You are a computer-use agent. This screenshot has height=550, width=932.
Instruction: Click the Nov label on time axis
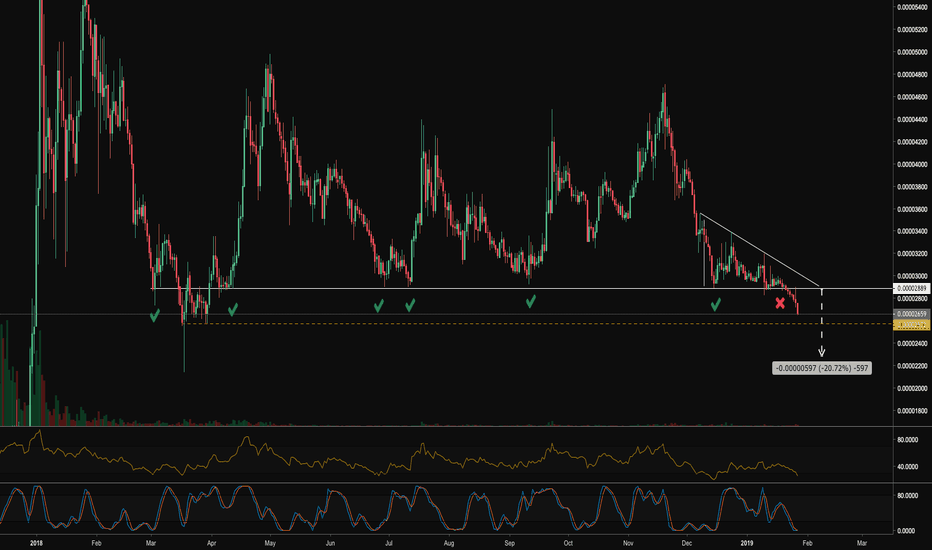tap(628, 543)
